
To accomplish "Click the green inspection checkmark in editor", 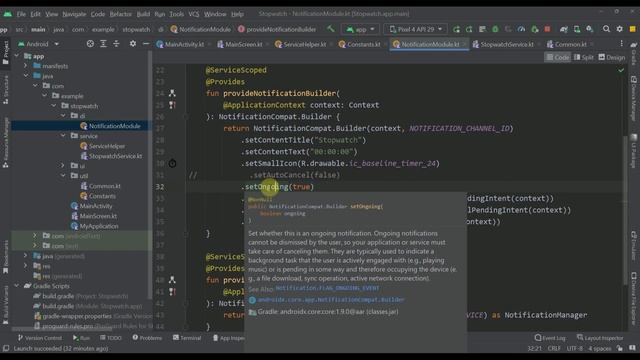I will coord(621,70).
